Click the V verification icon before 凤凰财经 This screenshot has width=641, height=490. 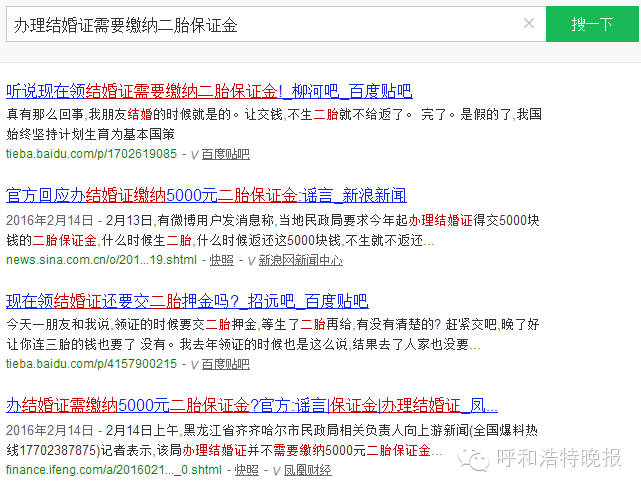click(x=276, y=471)
